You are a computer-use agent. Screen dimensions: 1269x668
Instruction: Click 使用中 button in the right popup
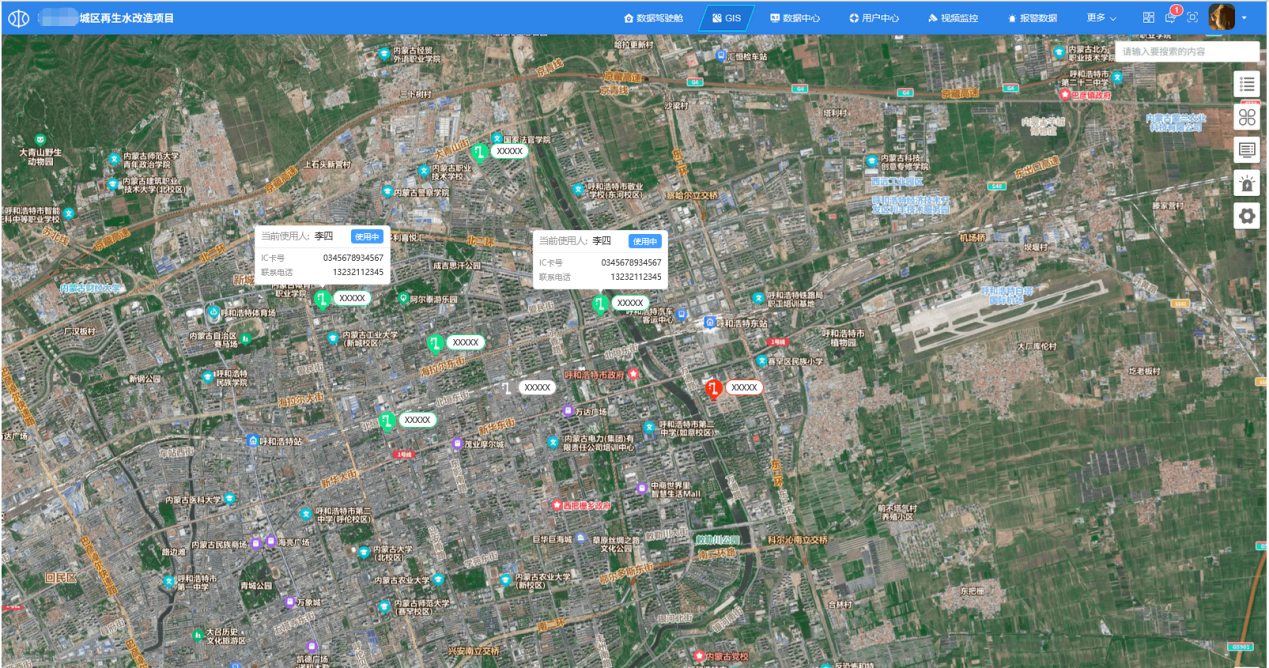pos(644,241)
